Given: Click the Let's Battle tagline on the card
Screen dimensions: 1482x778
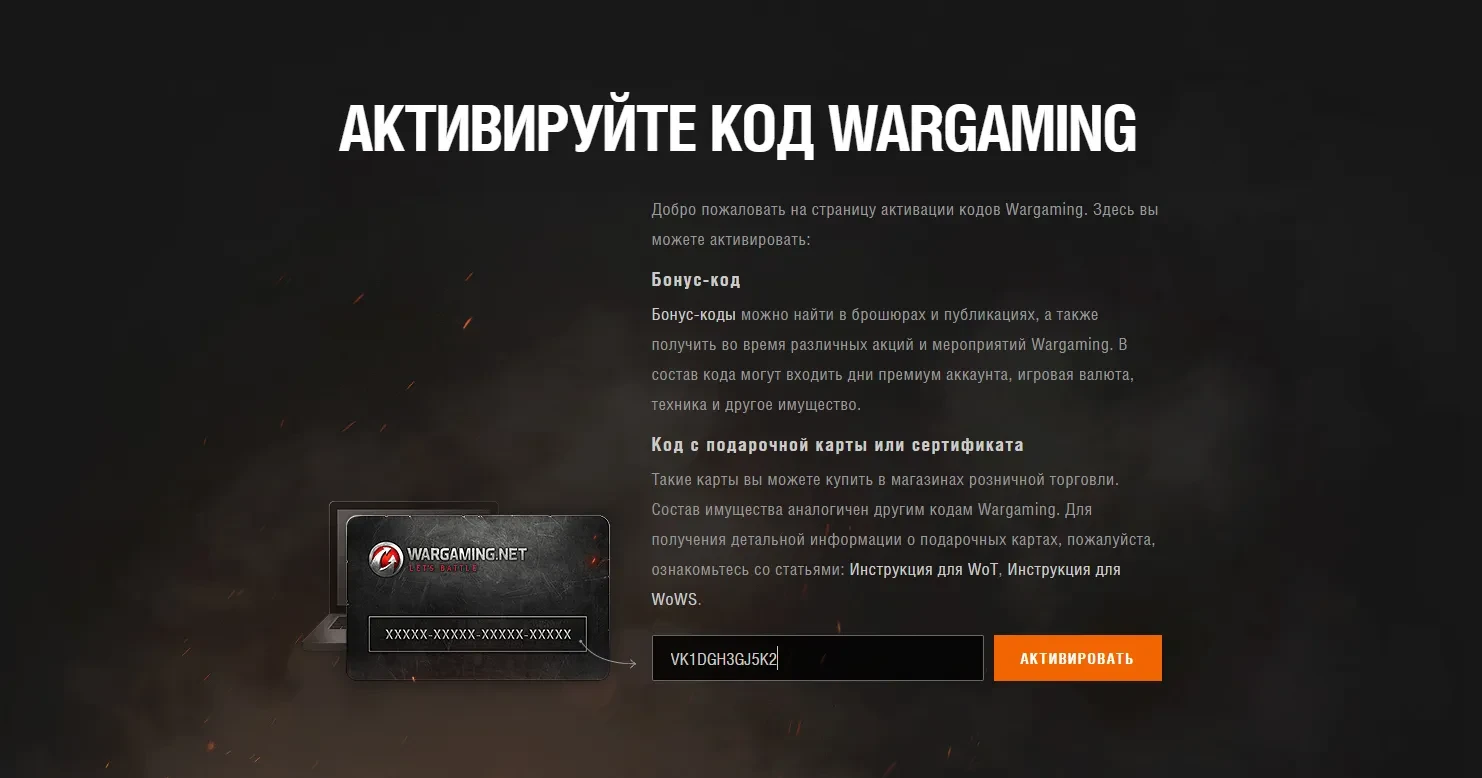Looking at the screenshot, I should point(443,568).
